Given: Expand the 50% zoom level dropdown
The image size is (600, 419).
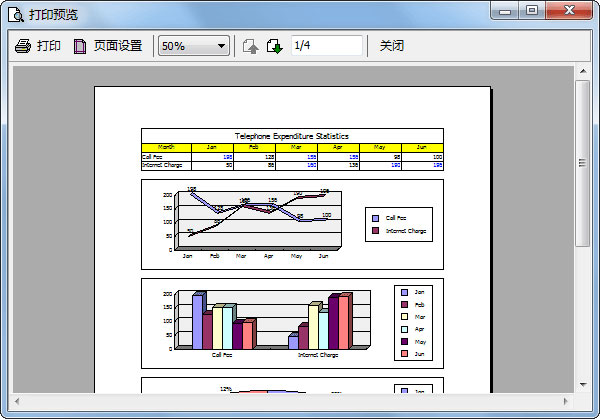Looking at the screenshot, I should tap(221, 46).
